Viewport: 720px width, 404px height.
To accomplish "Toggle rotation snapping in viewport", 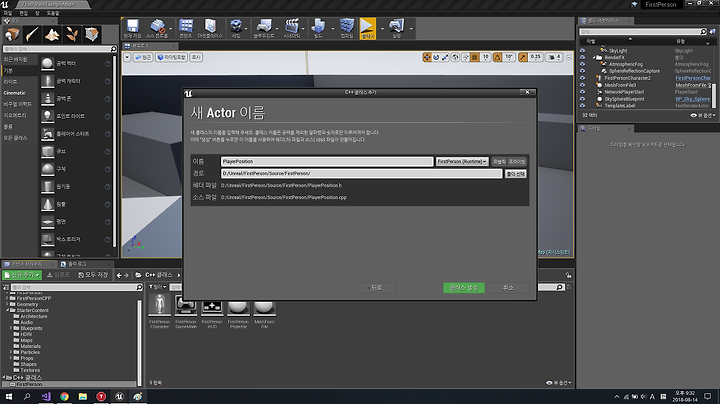I will 497,57.
